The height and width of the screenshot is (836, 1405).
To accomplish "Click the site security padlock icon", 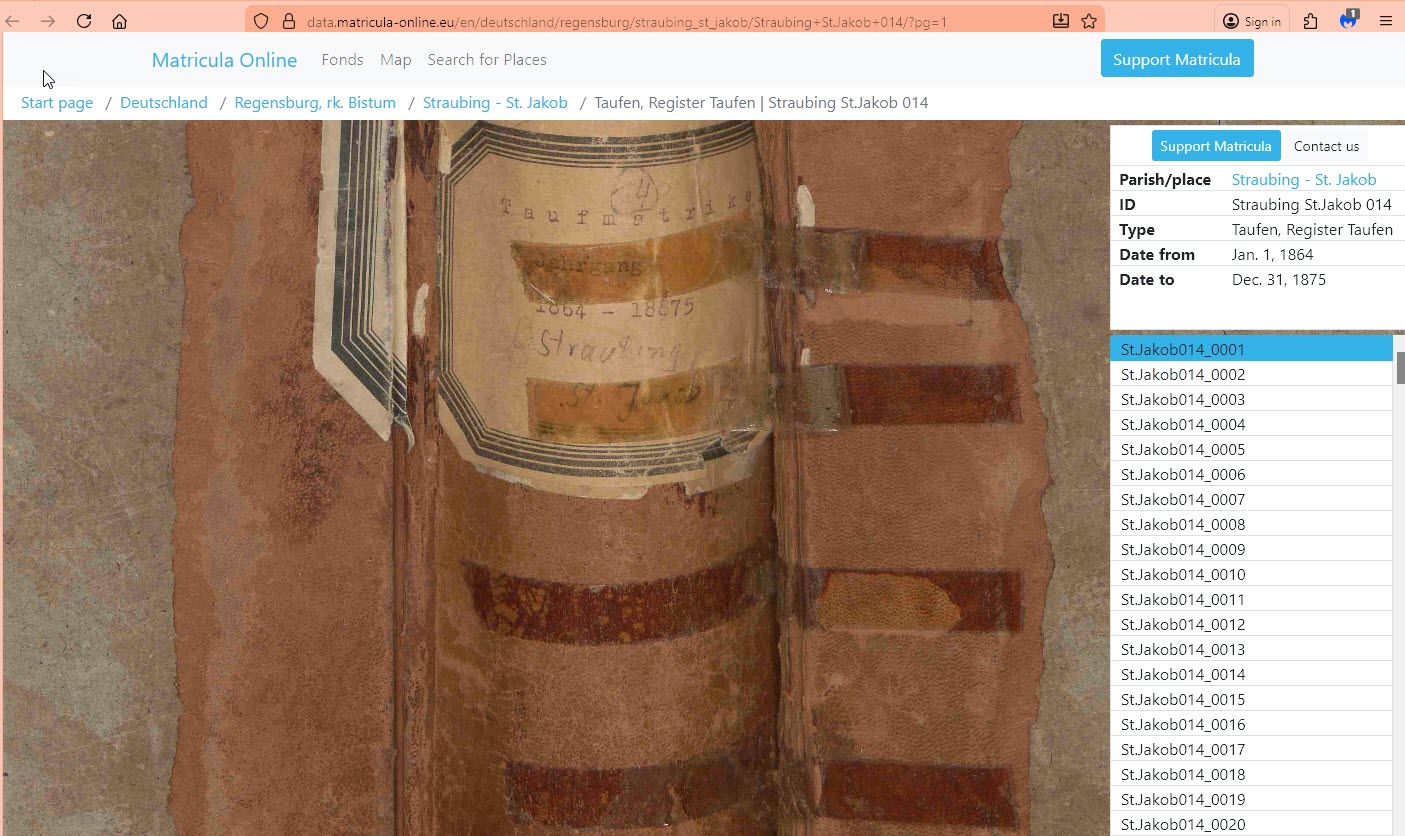I will tap(289, 21).
